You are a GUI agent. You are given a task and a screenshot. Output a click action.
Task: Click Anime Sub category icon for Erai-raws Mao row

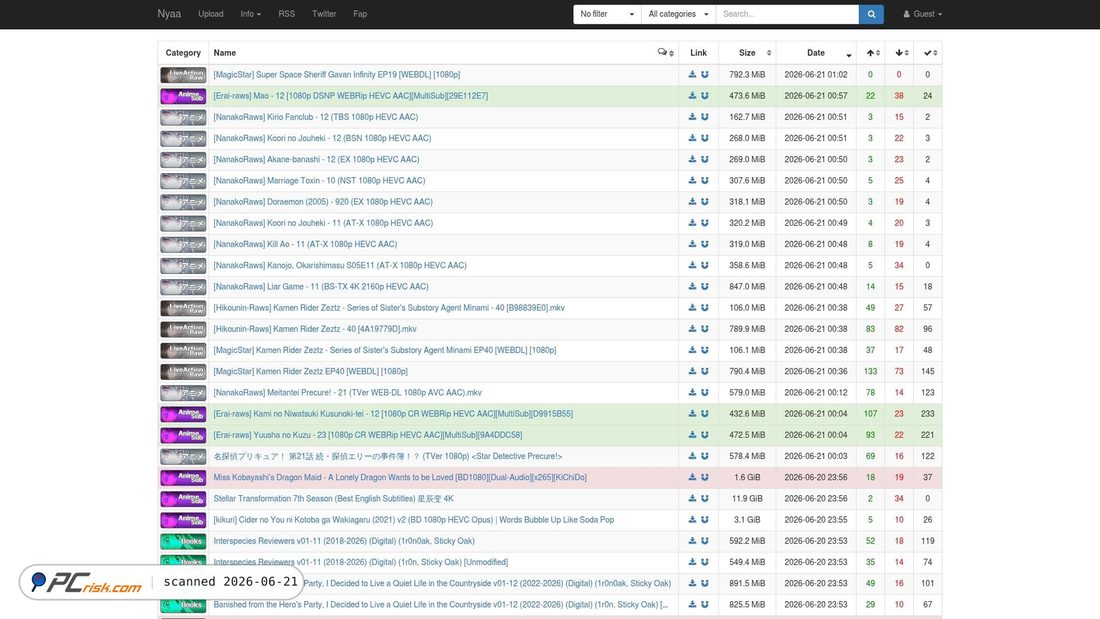click(x=183, y=96)
